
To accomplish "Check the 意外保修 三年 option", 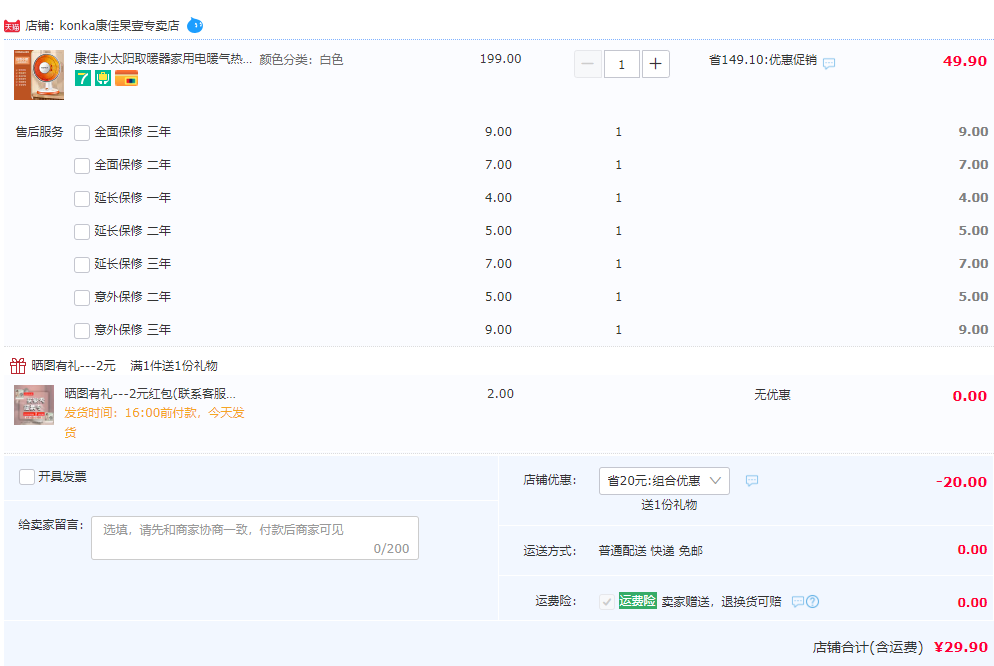I will click(x=82, y=330).
